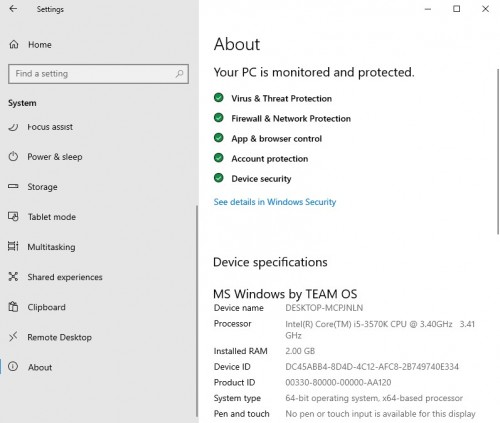Click the sidebar vertical scrollbar
Viewport: 500px width, 423px height.
pos(197,311)
